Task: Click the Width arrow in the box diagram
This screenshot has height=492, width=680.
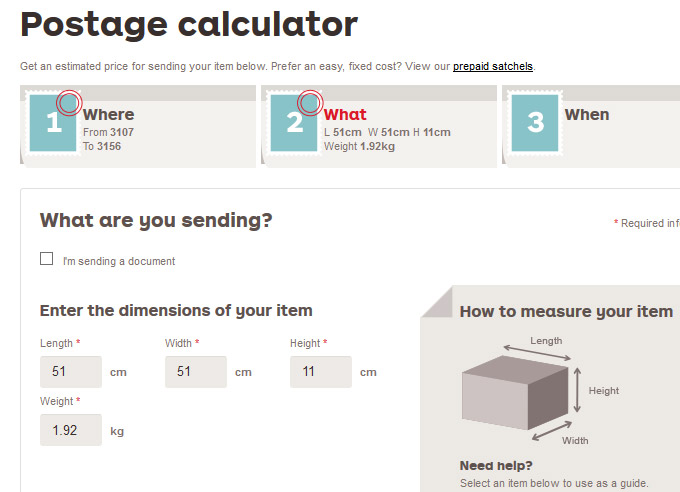Action: 549,428
